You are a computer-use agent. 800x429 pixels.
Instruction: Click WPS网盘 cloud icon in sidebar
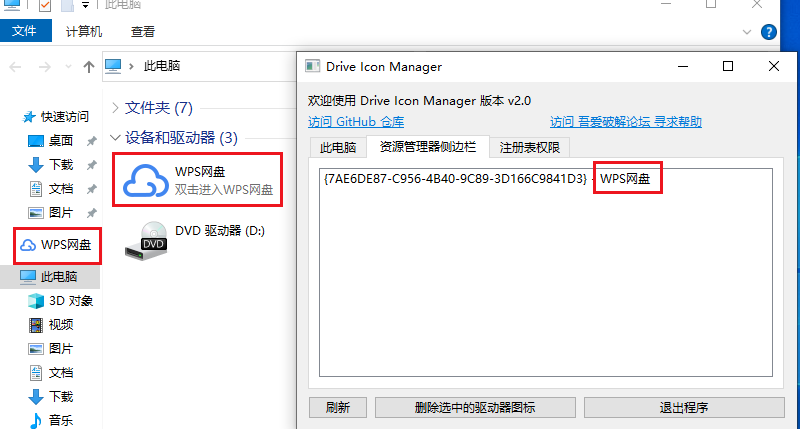[27, 245]
